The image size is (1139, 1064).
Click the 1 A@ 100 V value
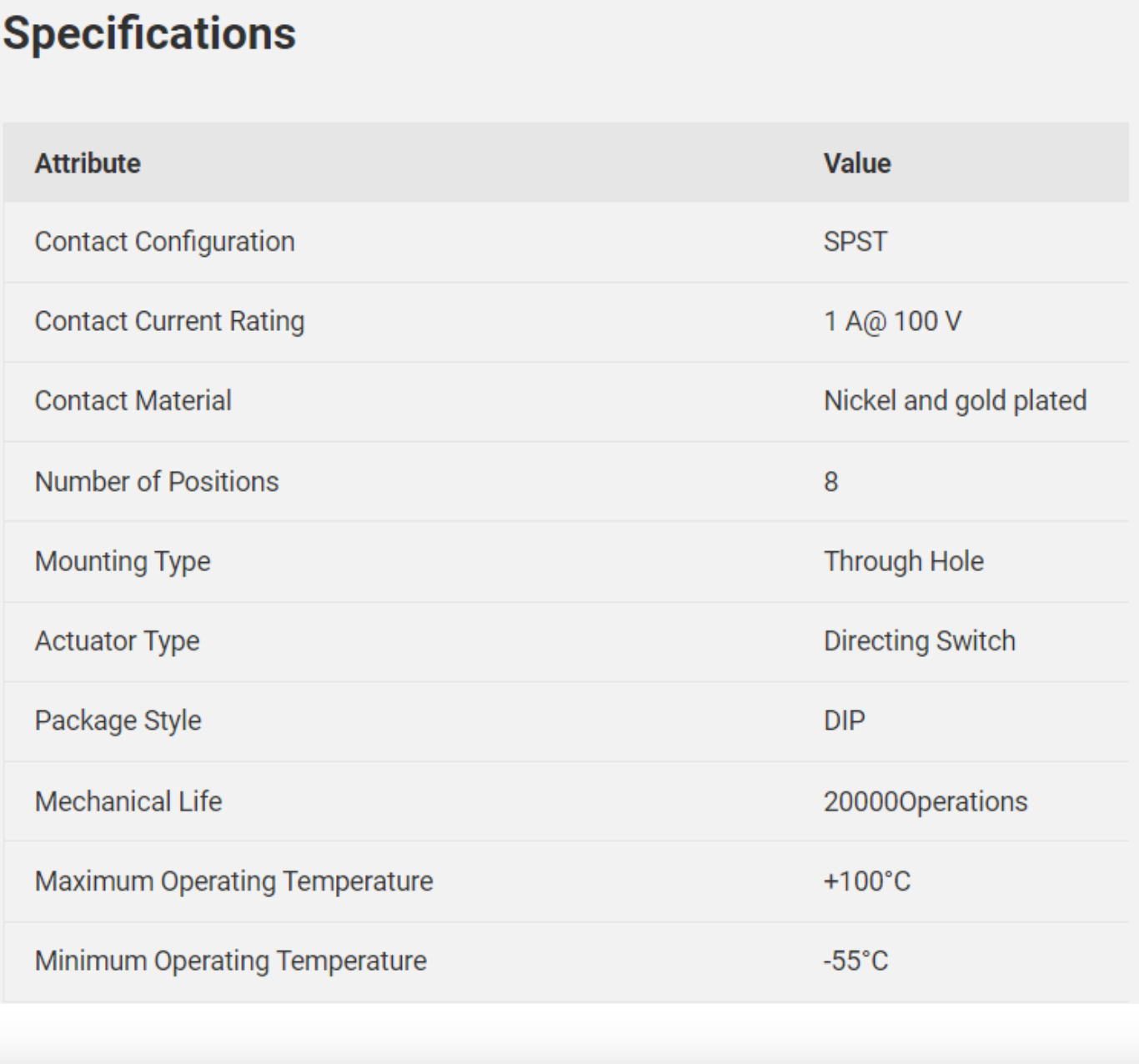[892, 321]
